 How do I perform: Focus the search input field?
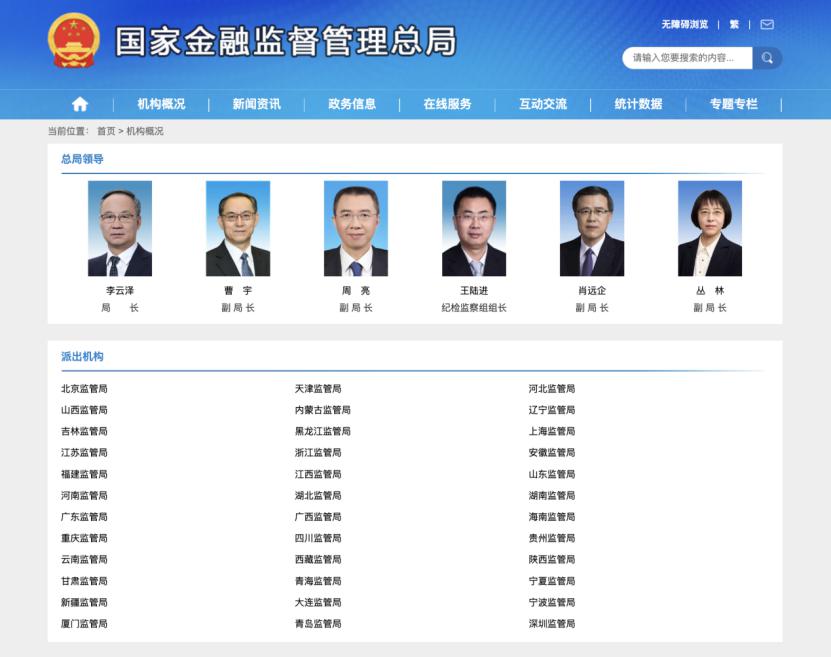(x=687, y=58)
